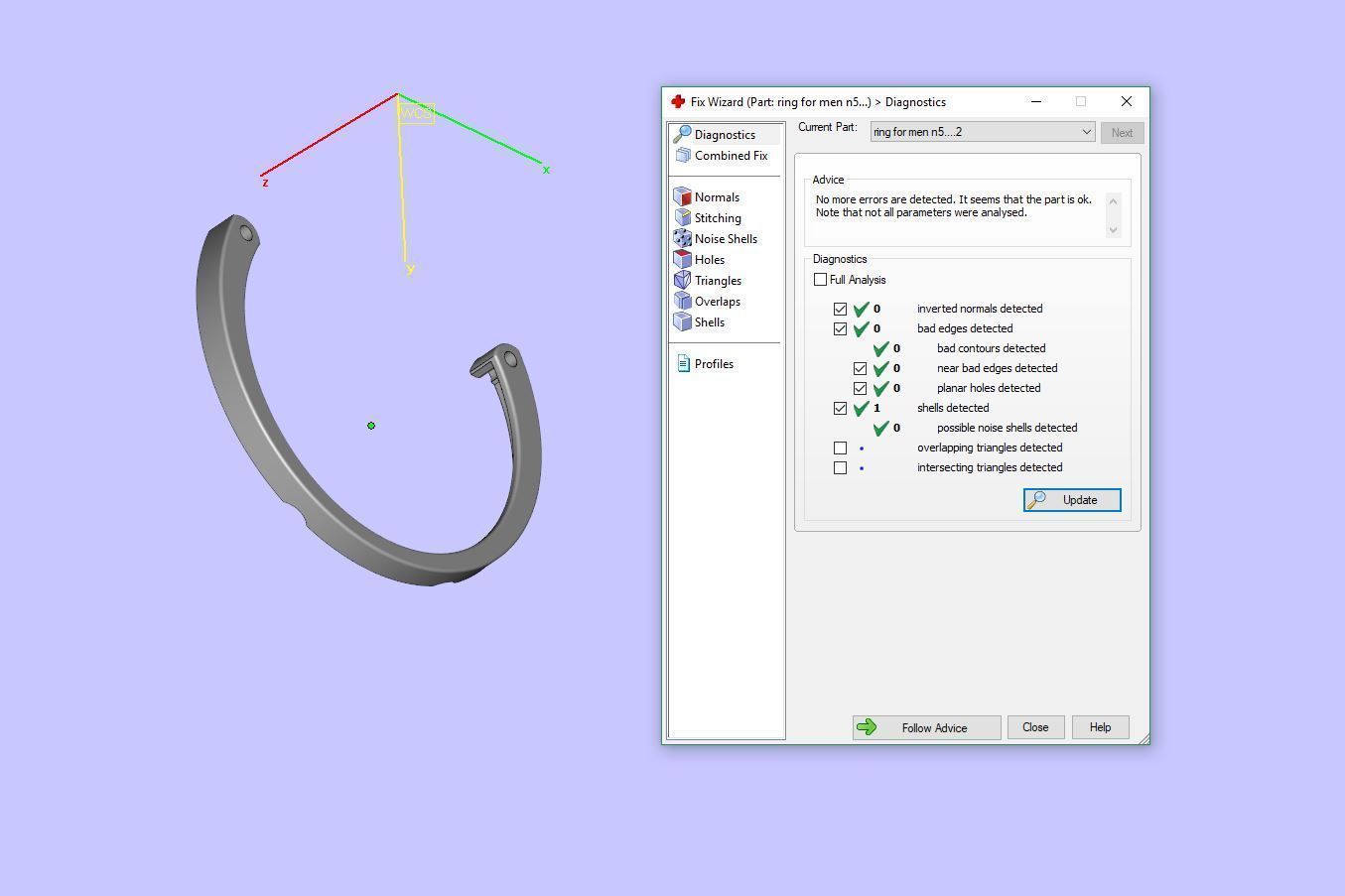Open the Profiles page icon
1345x896 pixels.
click(683, 363)
